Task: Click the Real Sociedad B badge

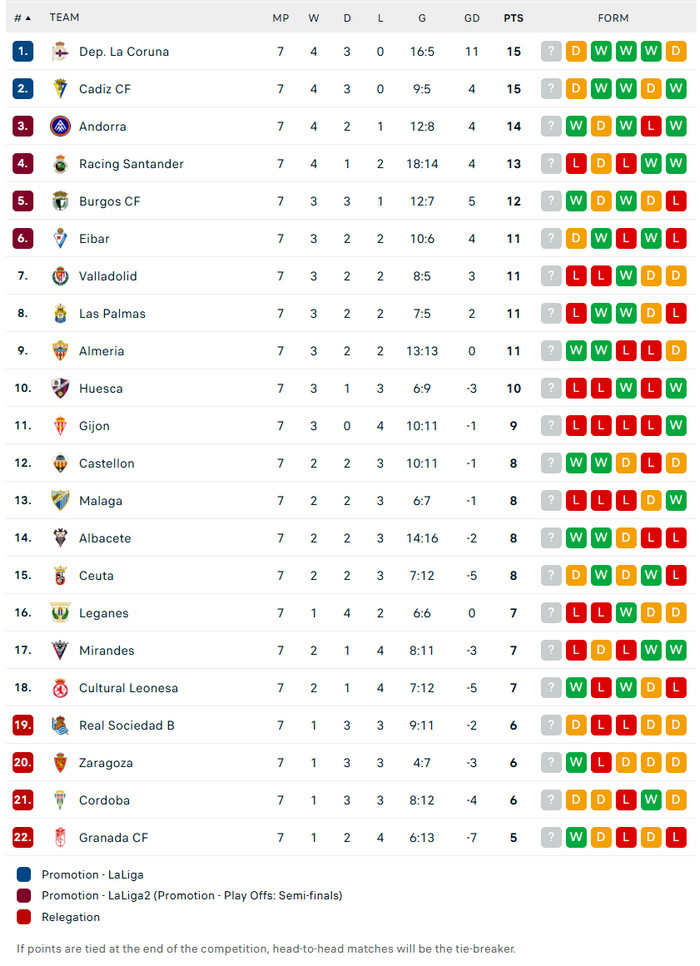Action: click(x=60, y=725)
